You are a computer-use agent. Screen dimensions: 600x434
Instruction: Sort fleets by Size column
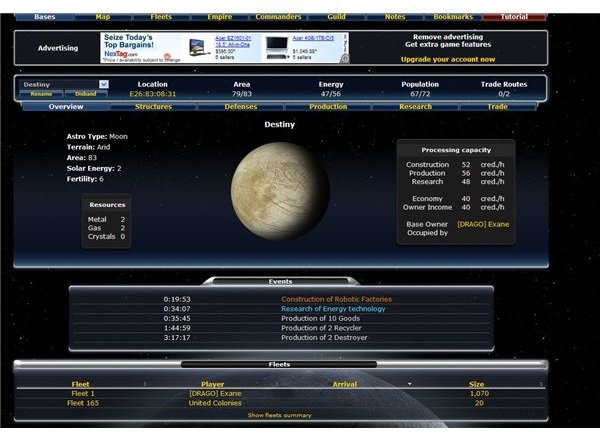(x=476, y=384)
